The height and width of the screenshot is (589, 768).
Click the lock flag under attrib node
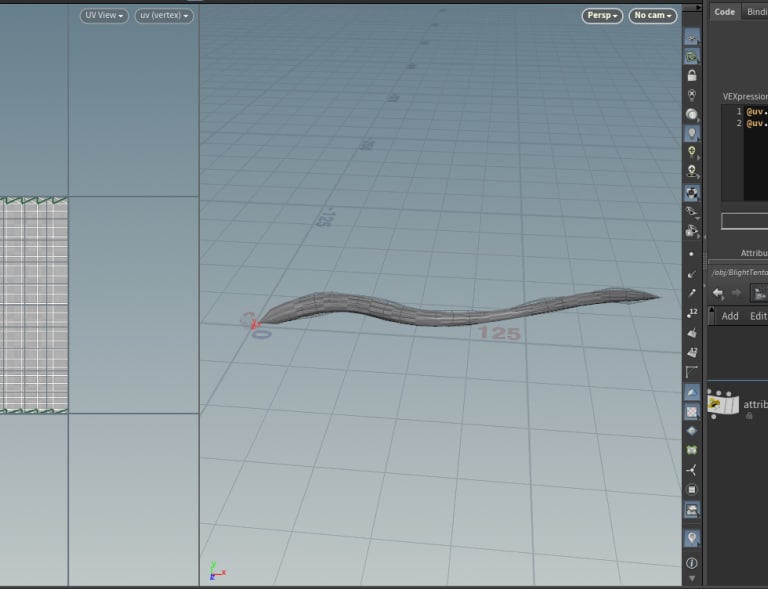749,416
